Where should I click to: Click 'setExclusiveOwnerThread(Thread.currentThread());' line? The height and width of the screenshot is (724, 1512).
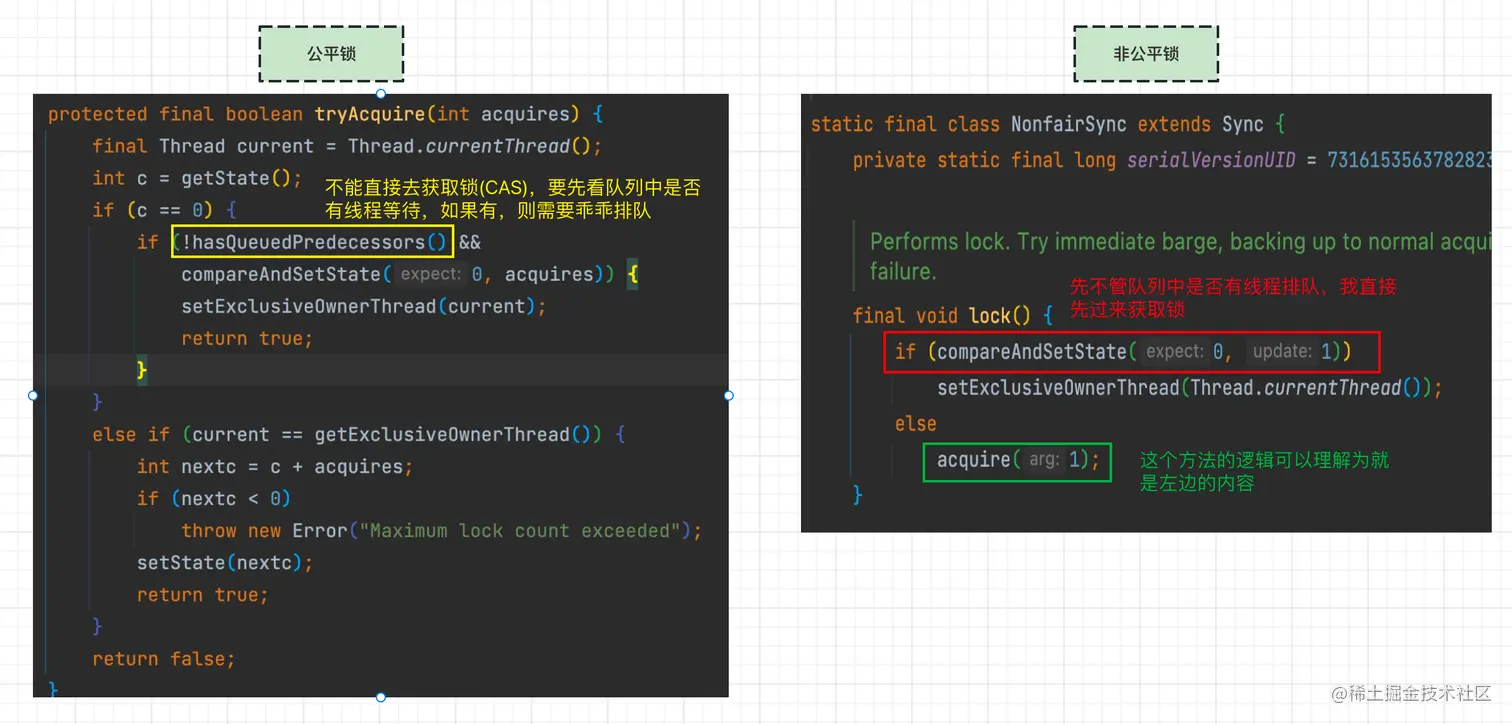1190,387
